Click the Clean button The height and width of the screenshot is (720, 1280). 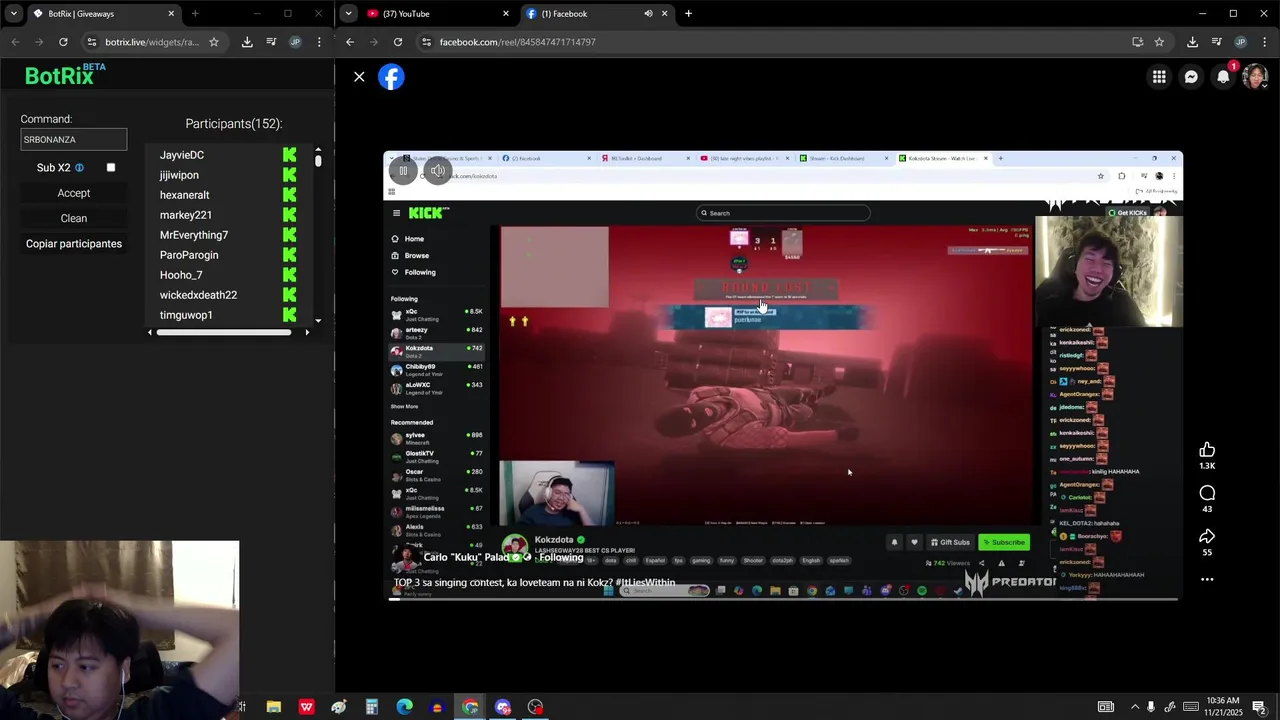(74, 218)
